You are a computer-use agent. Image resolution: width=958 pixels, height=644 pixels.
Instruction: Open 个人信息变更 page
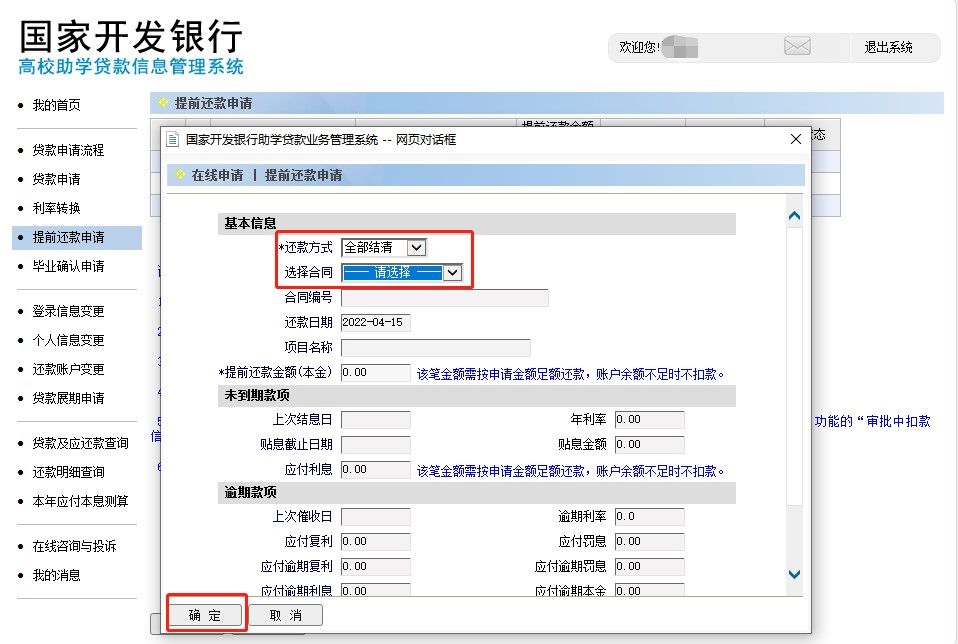(68, 340)
